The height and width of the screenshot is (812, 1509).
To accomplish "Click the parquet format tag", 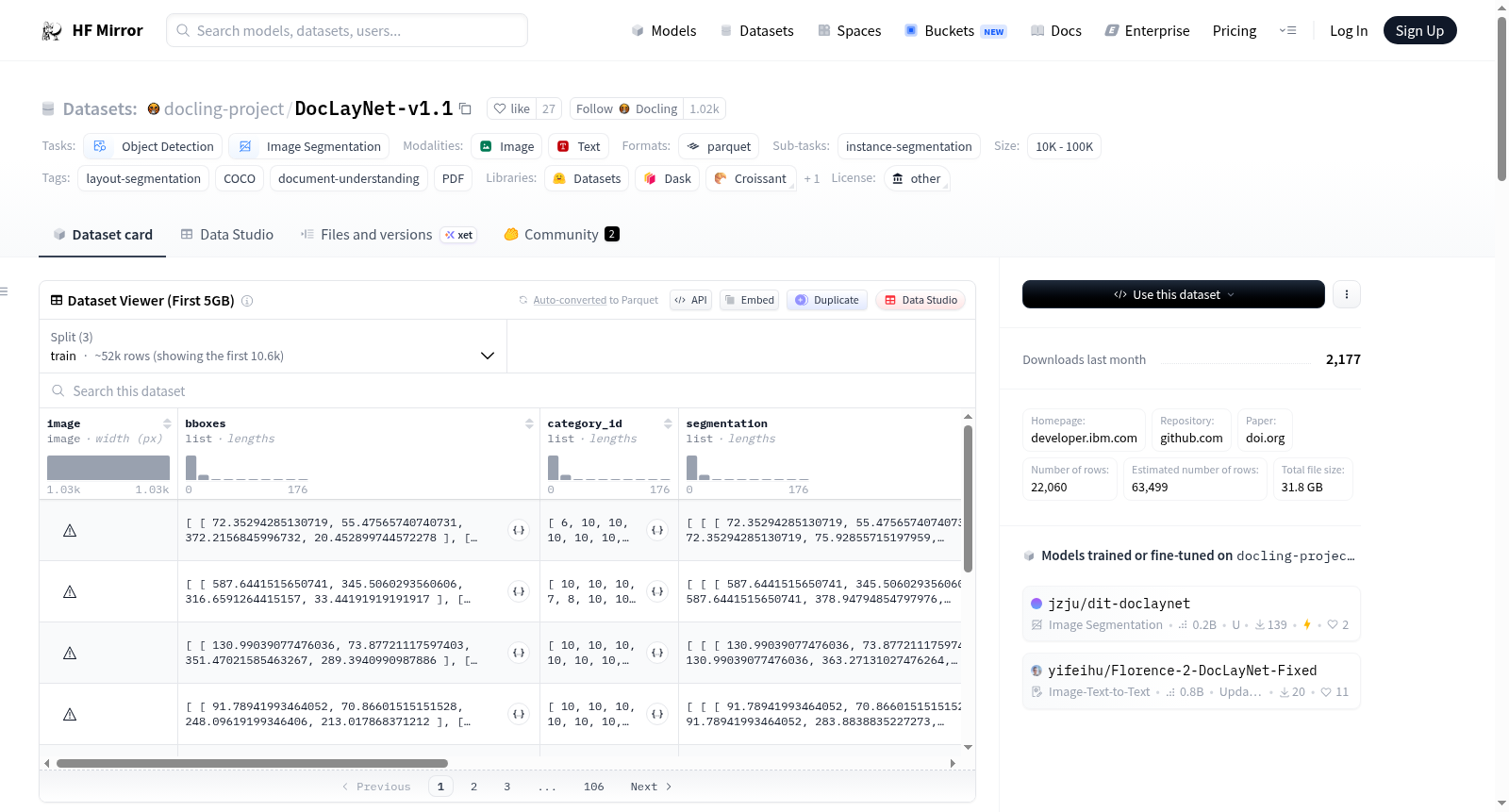I will click(719, 146).
